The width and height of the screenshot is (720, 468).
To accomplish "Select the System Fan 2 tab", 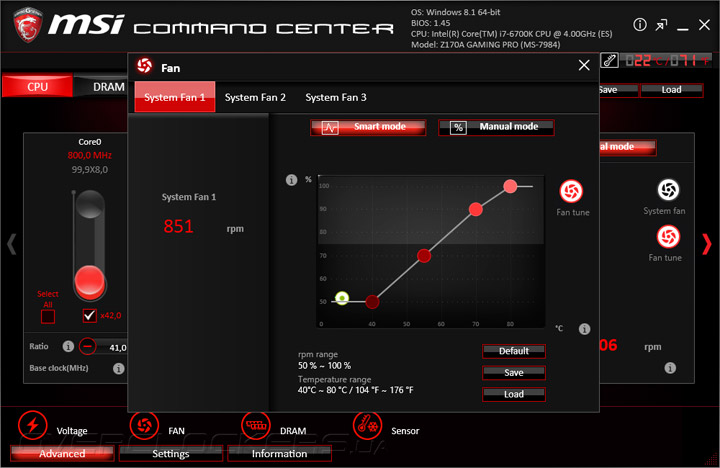I will click(x=255, y=97).
